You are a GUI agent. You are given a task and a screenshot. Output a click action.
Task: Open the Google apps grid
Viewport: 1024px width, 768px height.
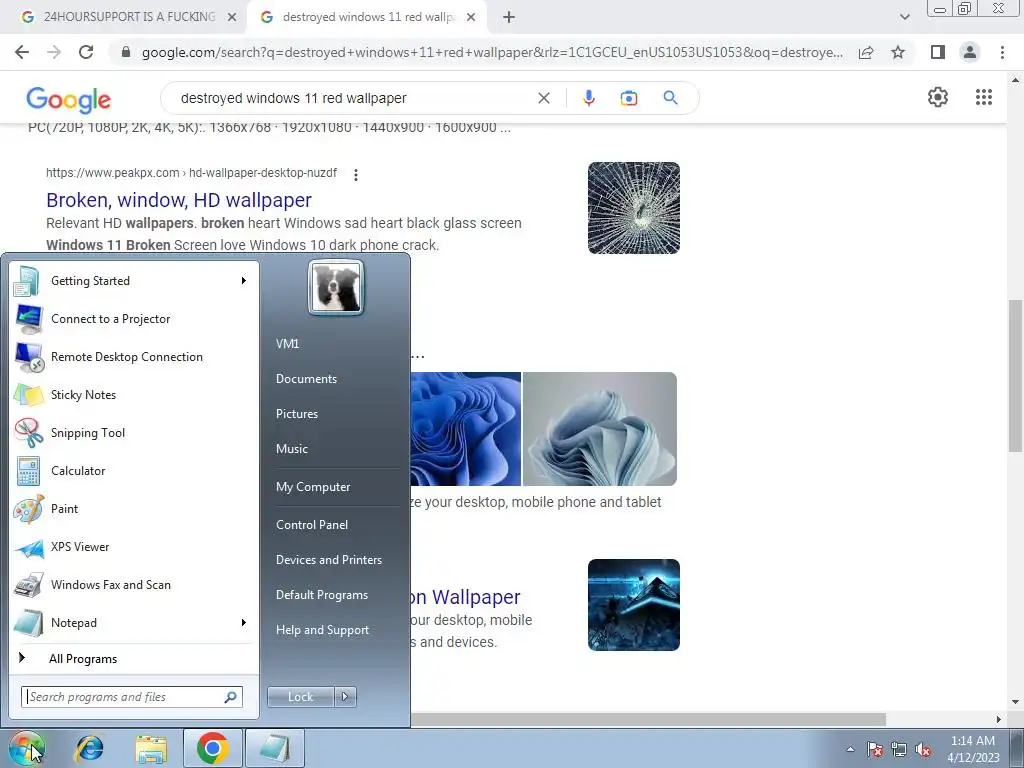(984, 97)
